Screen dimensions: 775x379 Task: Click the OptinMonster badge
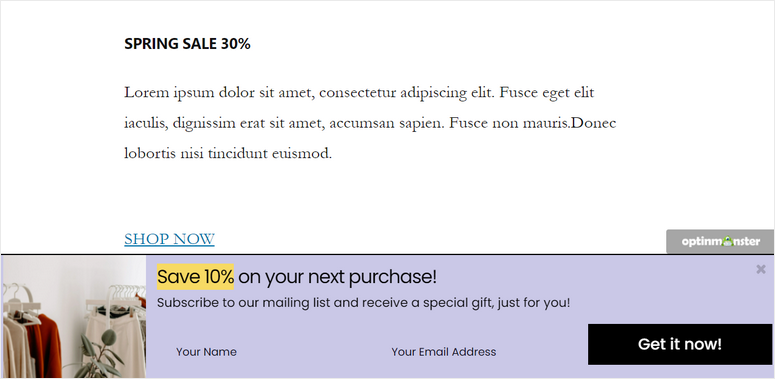[x=720, y=242]
